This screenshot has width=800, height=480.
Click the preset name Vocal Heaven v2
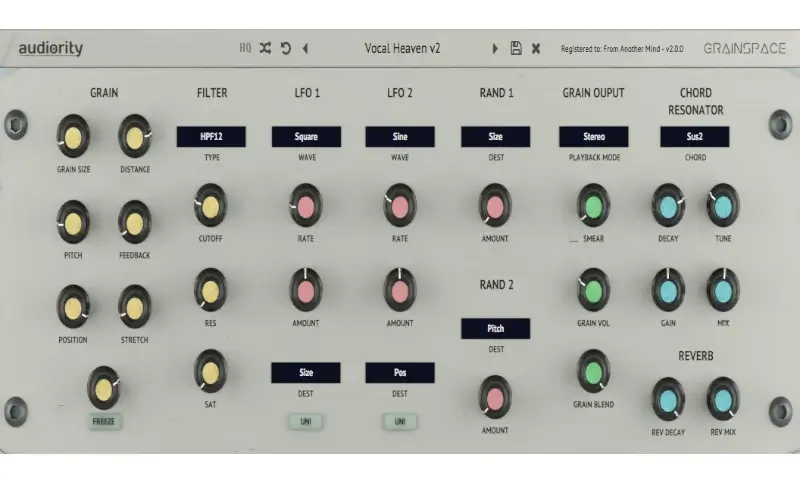[x=402, y=48]
